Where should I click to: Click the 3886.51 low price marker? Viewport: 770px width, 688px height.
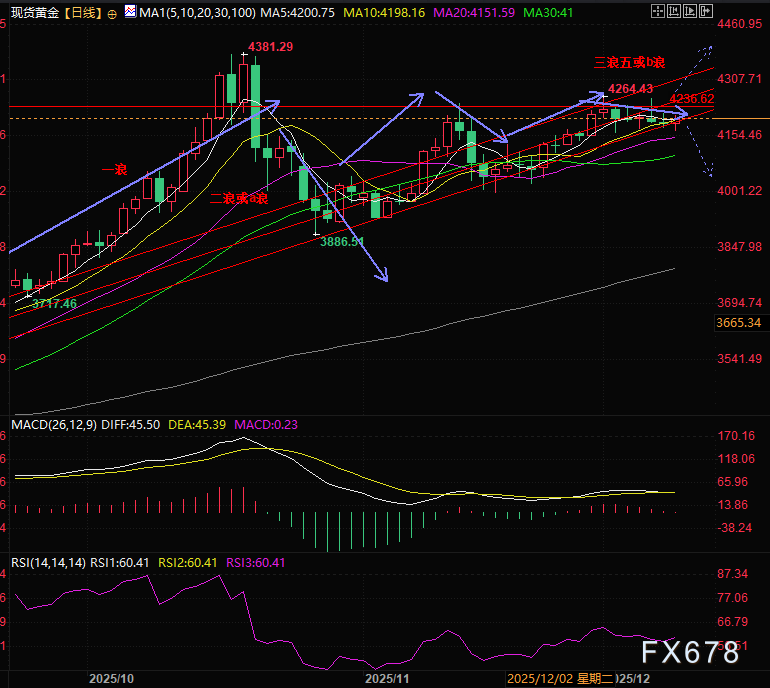pos(344,242)
